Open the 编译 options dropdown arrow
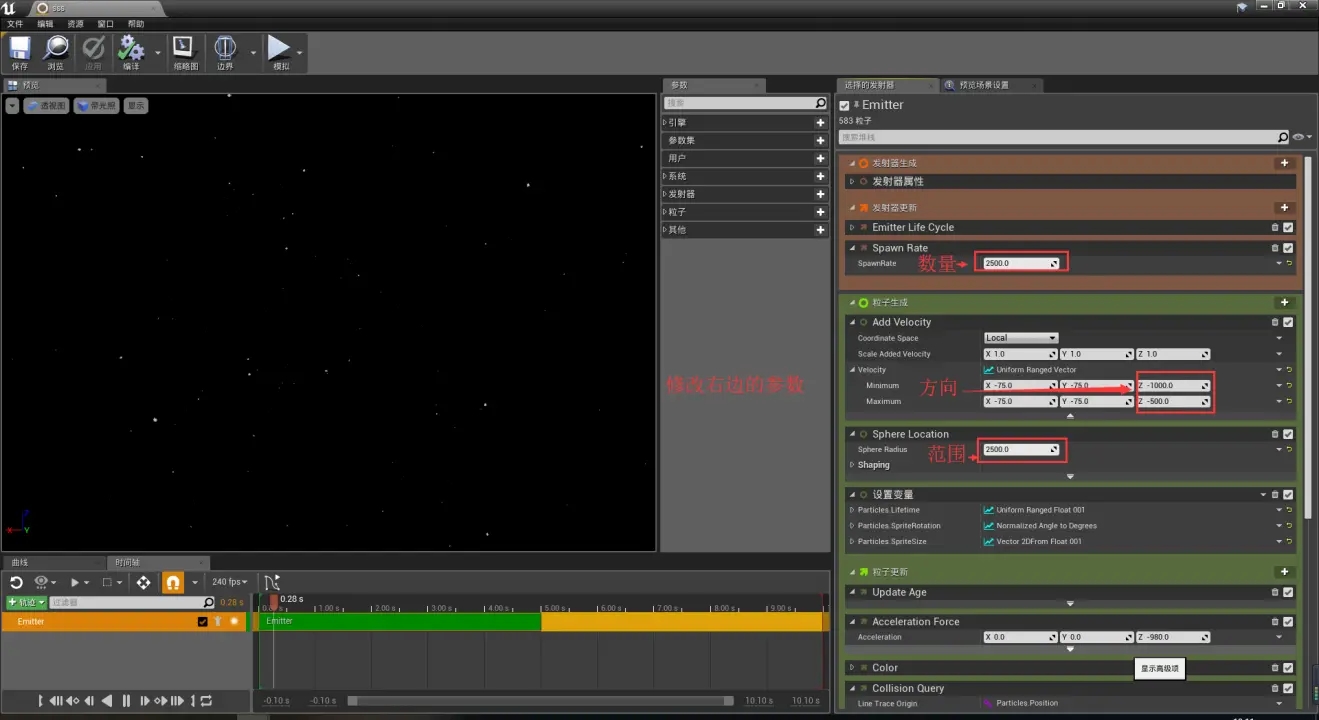This screenshot has height=720, width=1319. pyautogui.click(x=157, y=52)
